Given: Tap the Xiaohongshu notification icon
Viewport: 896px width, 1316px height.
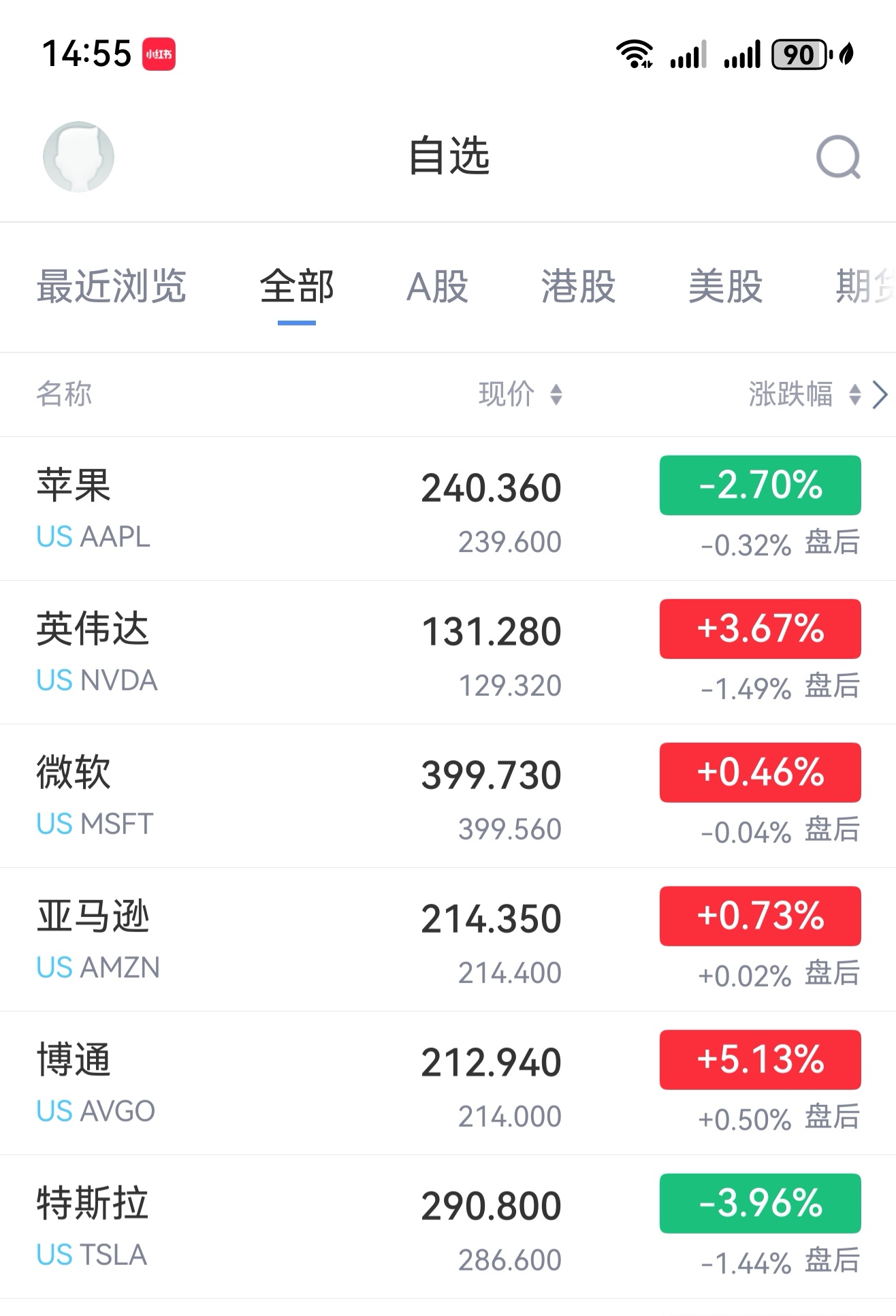Looking at the screenshot, I should [159, 54].
